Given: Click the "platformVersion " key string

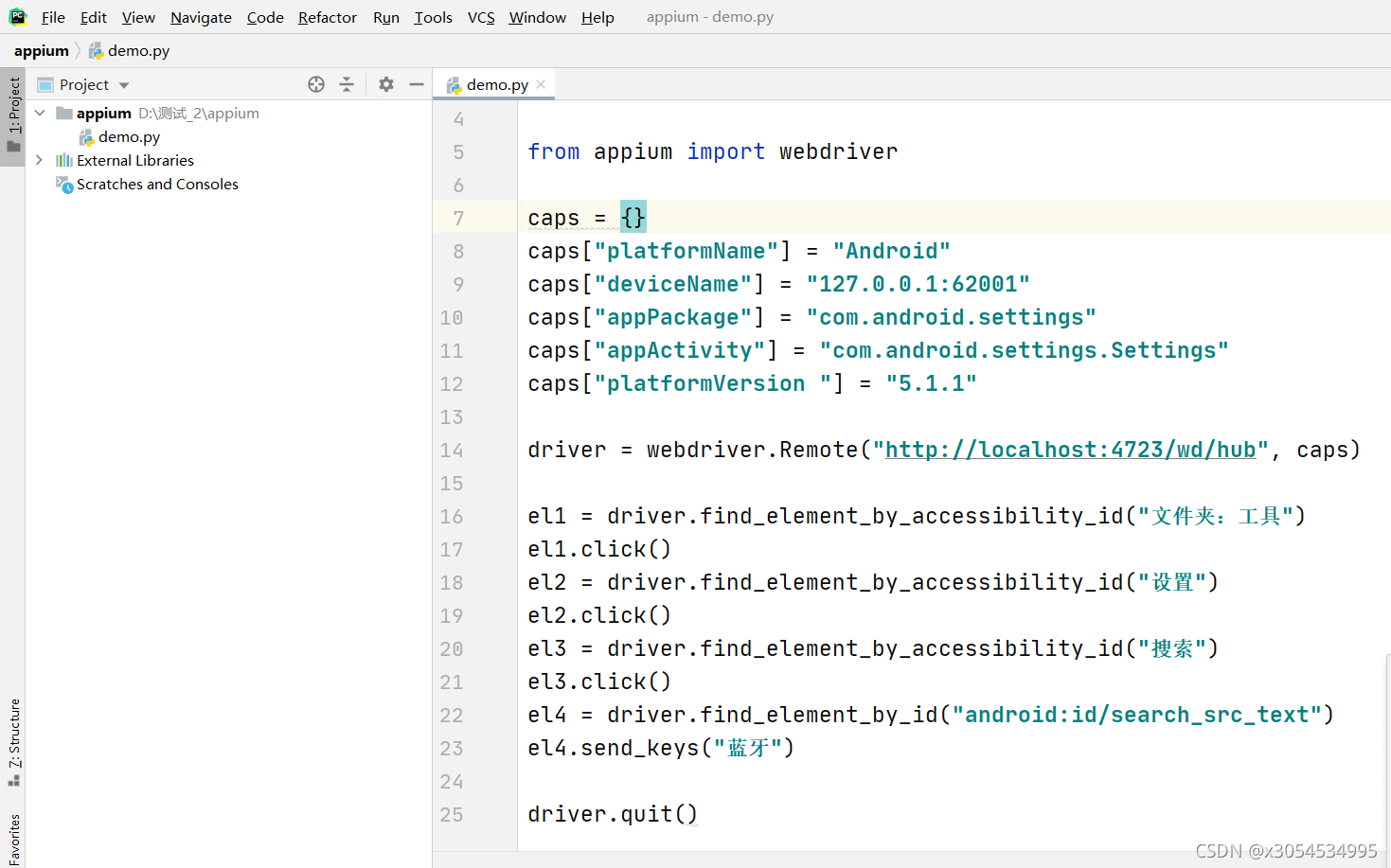Looking at the screenshot, I should pyautogui.click(x=713, y=383).
